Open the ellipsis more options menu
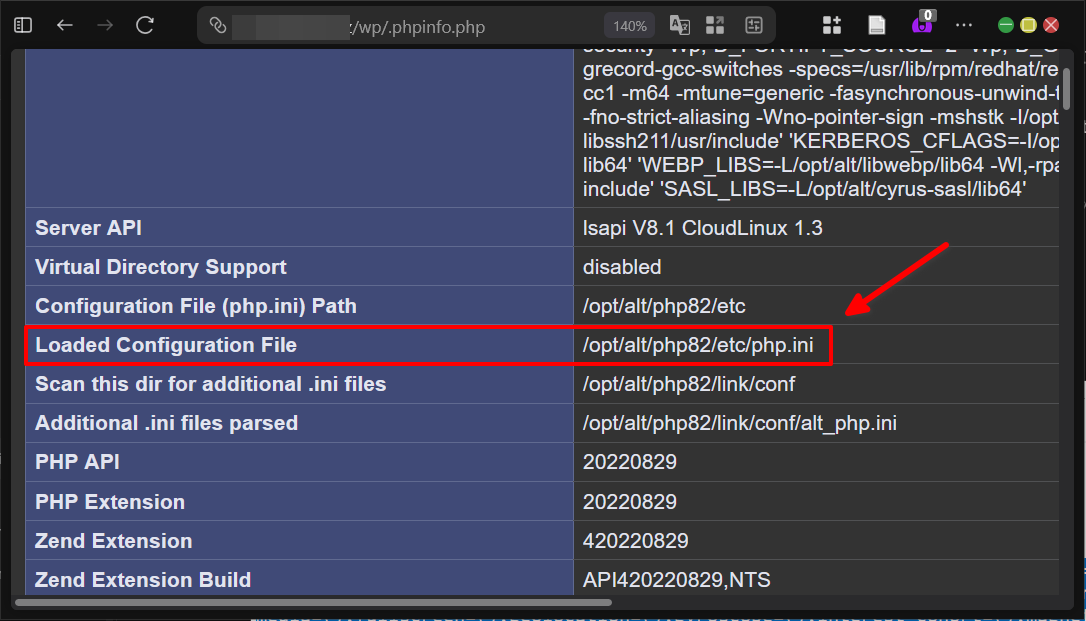 point(963,25)
